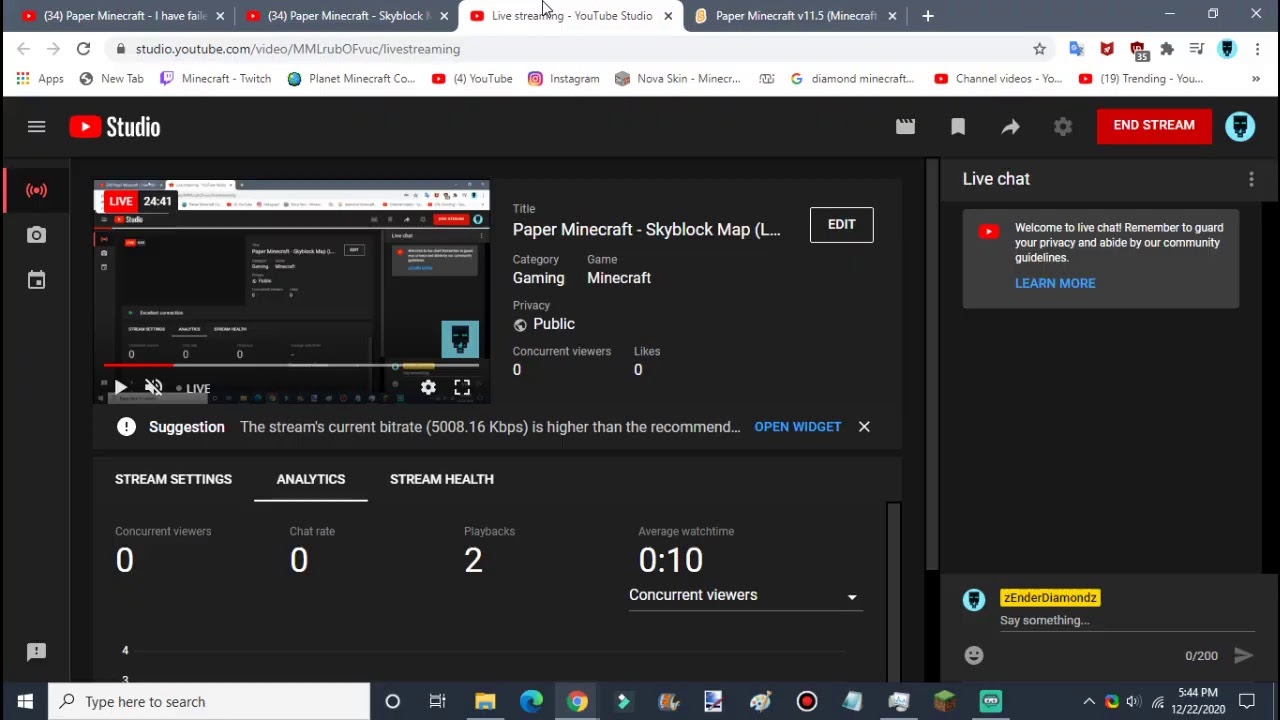Open File Explorer from taskbar

coord(485,702)
